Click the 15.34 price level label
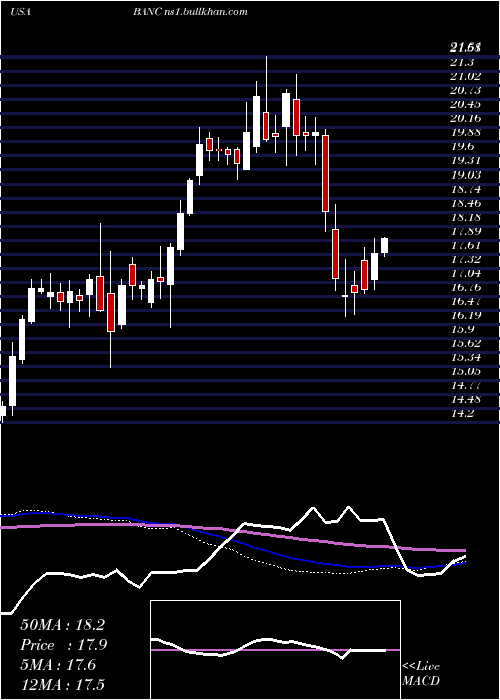500x700 pixels. click(464, 358)
